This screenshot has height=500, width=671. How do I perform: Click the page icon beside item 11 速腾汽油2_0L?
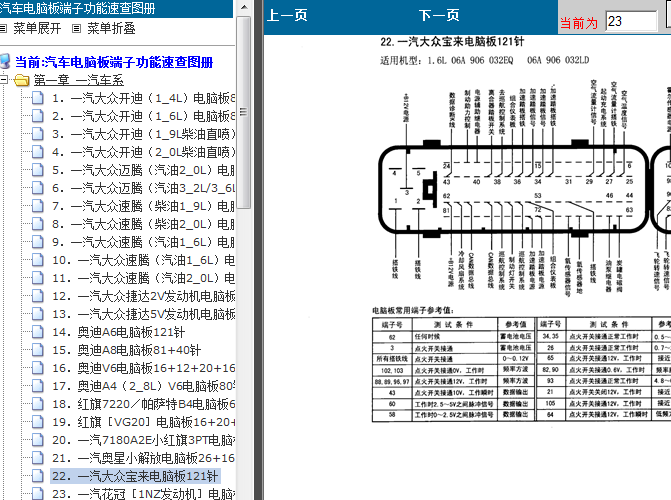tap(38, 278)
